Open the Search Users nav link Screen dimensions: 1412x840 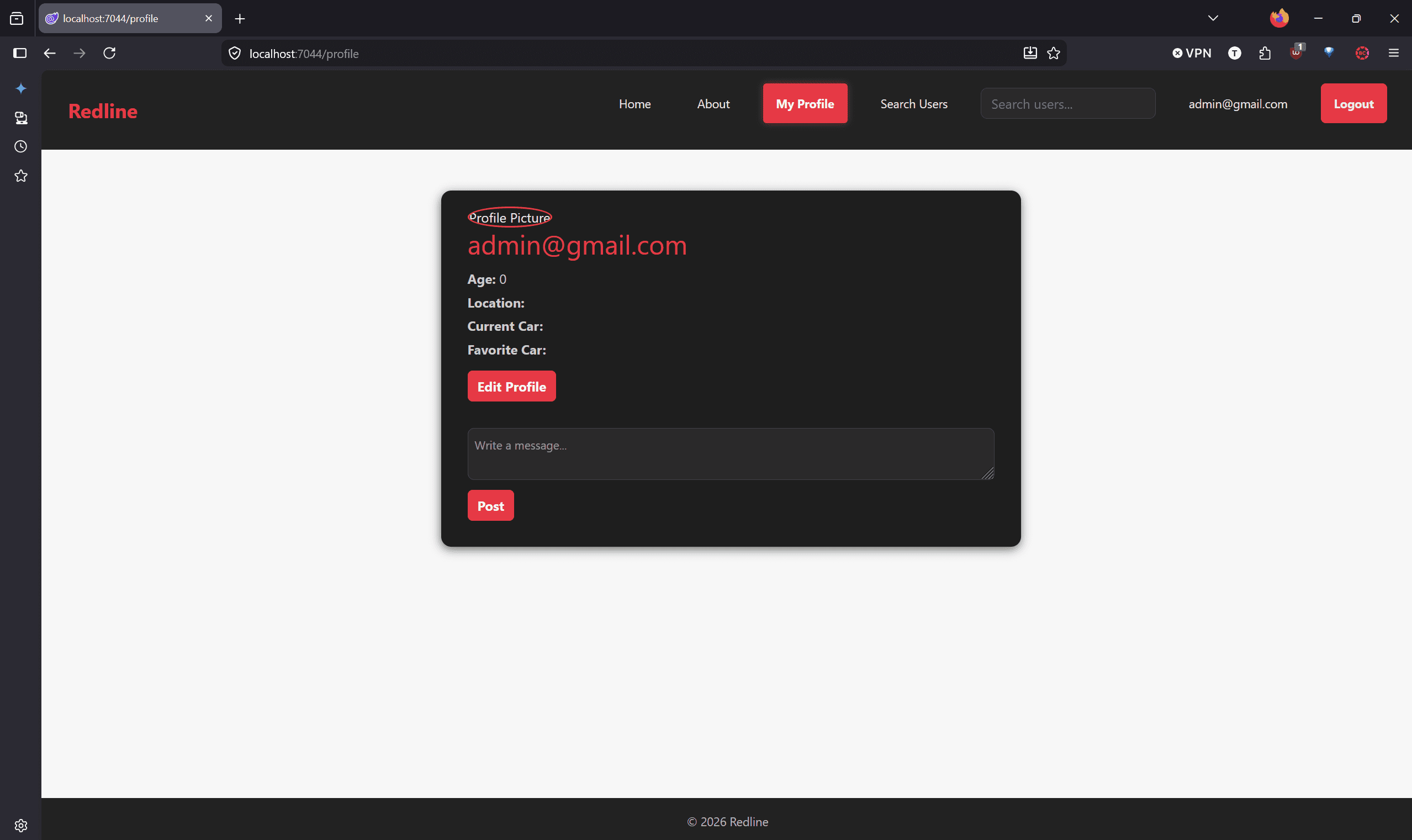click(913, 104)
